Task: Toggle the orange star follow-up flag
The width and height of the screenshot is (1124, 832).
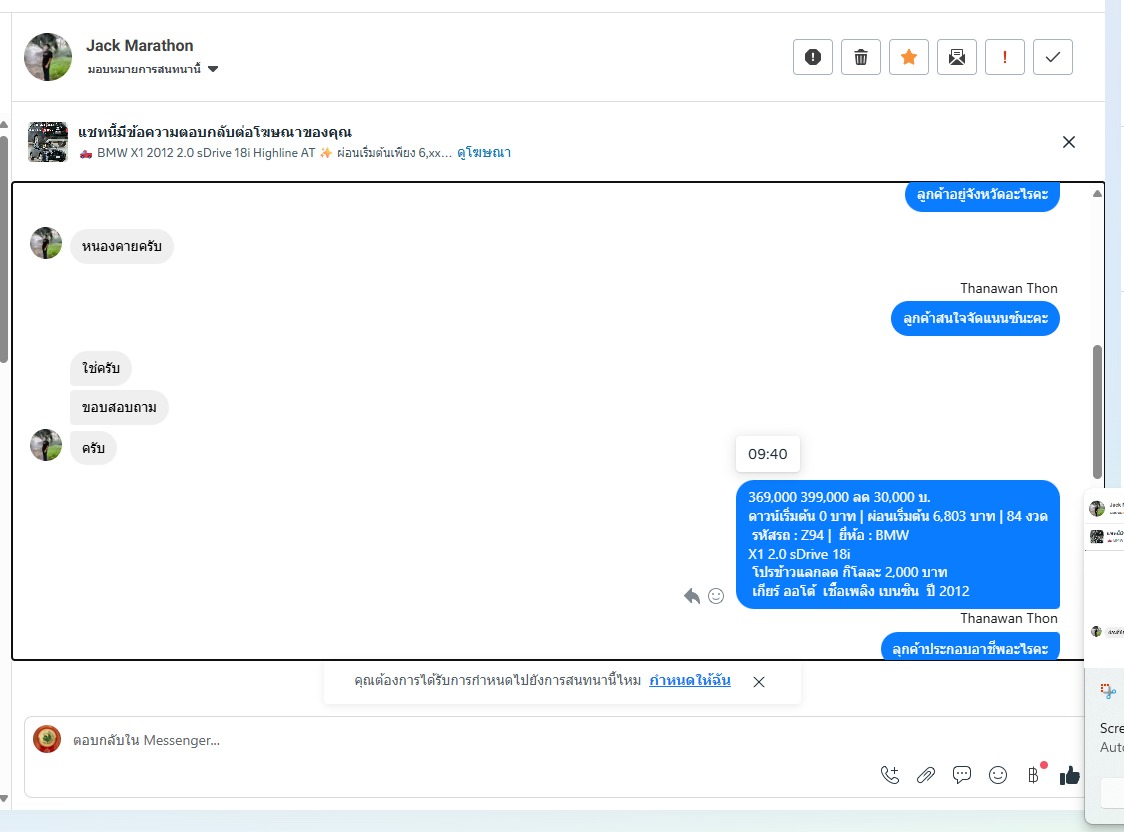Action: pyautogui.click(x=908, y=57)
